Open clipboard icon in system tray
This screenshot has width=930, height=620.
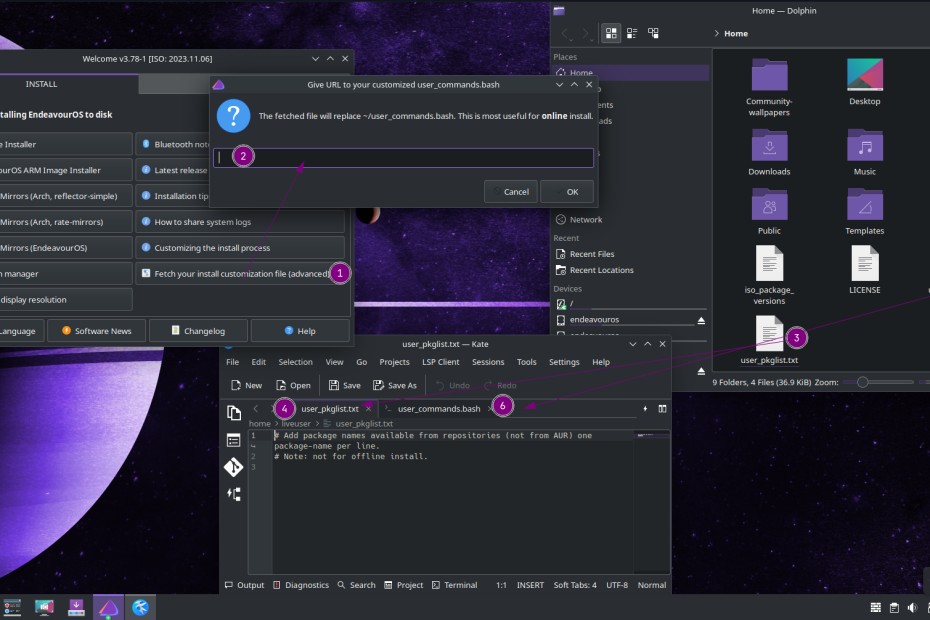[x=894, y=607]
